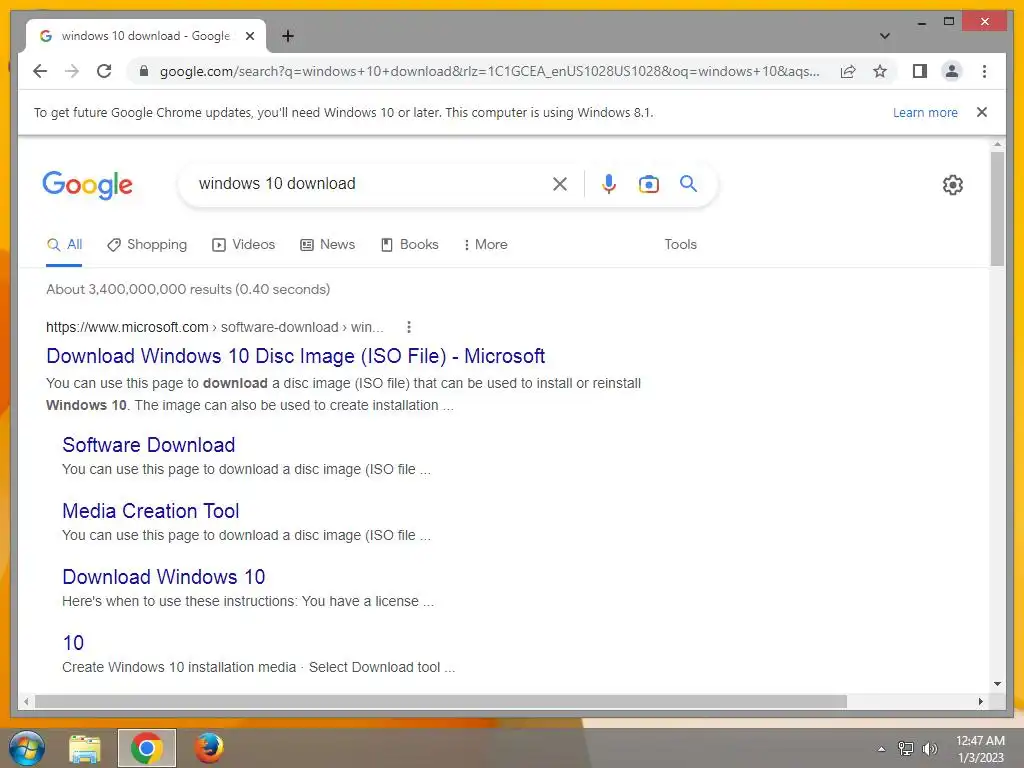Click the horizontal scrollbar right arrow
1024x768 pixels.
point(980,701)
